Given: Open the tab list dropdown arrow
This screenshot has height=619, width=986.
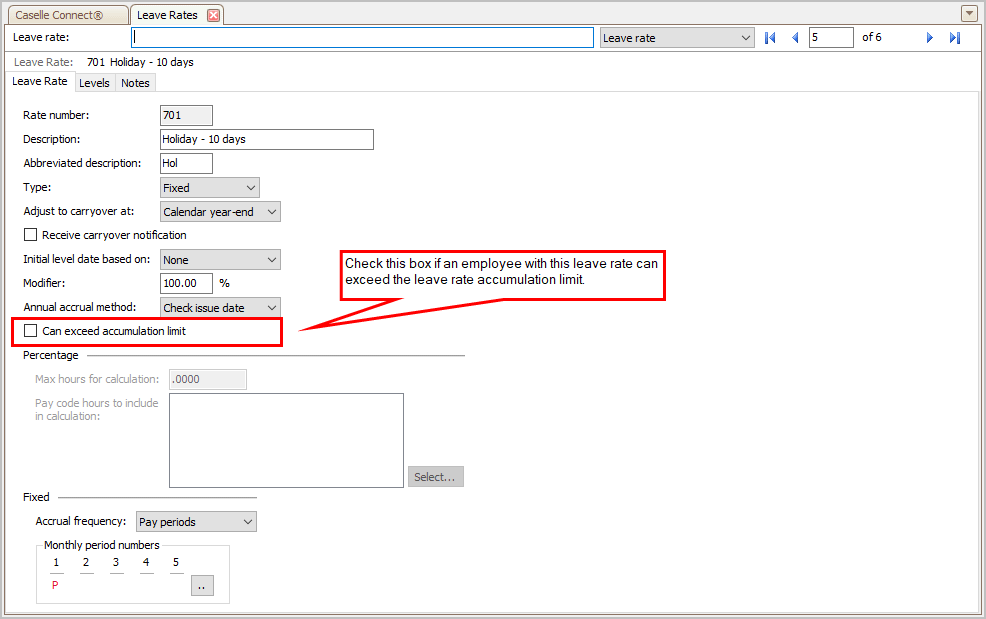Looking at the screenshot, I should pyautogui.click(x=969, y=13).
